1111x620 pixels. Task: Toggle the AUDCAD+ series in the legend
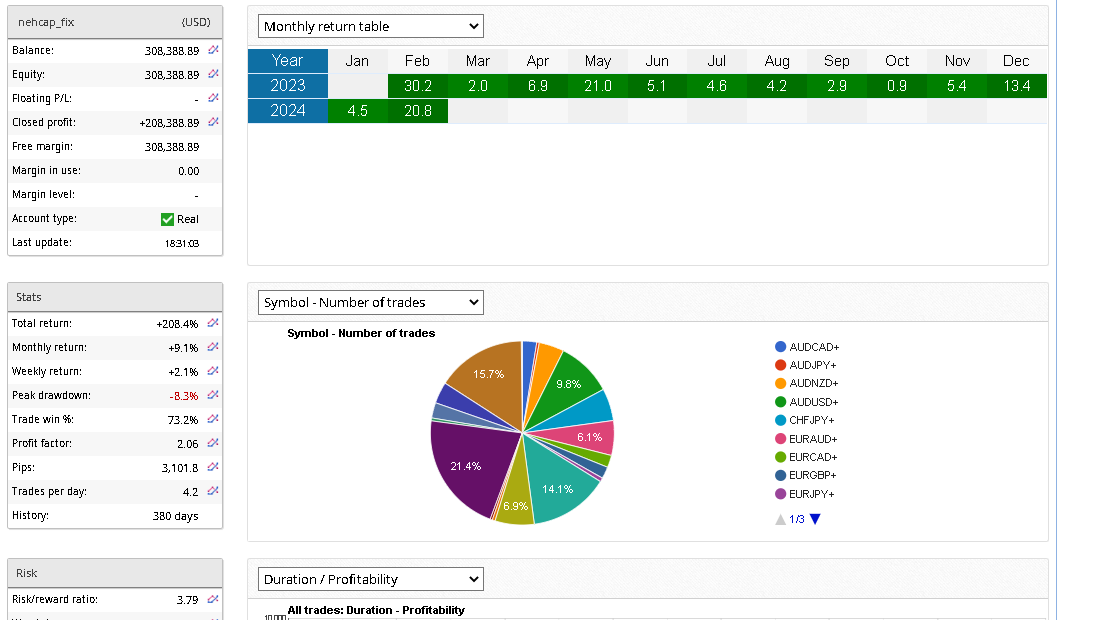[x=813, y=347]
